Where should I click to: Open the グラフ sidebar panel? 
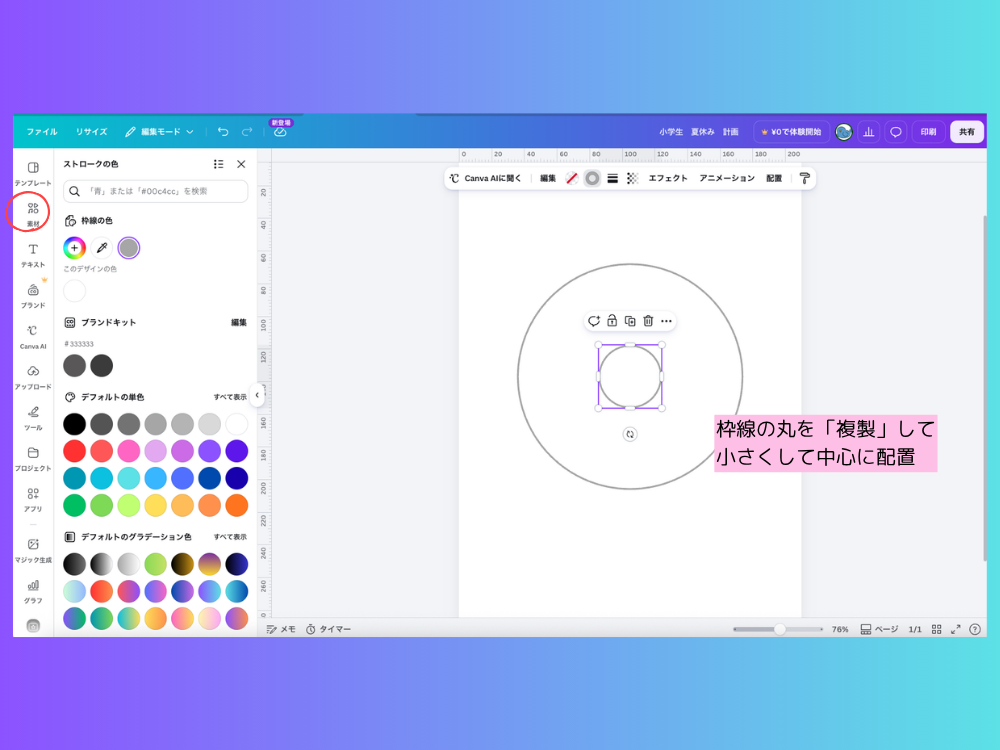(33, 591)
